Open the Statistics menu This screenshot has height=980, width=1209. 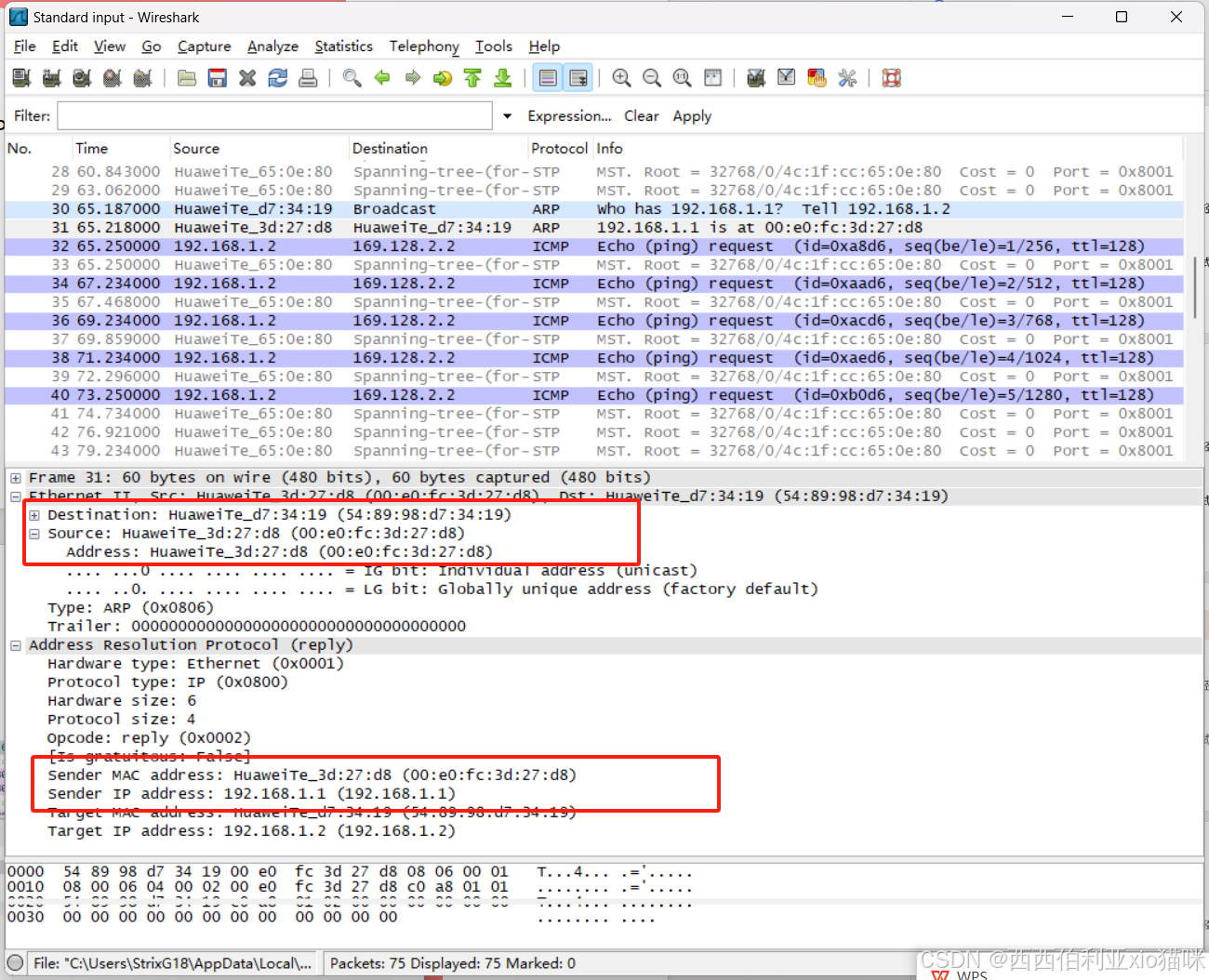tap(343, 46)
